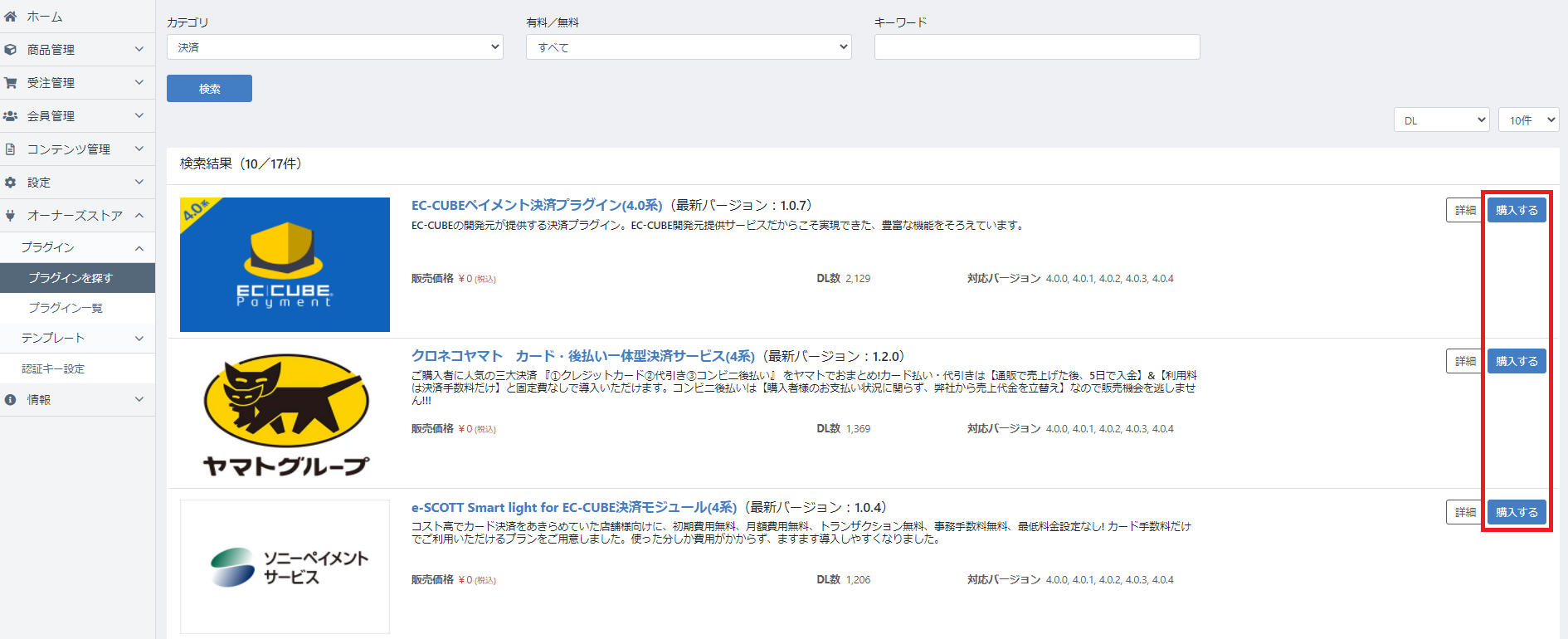The height and width of the screenshot is (639, 1568).
Task: Click 詳細 for クロネコヤマト plugin
Action: [1465, 361]
